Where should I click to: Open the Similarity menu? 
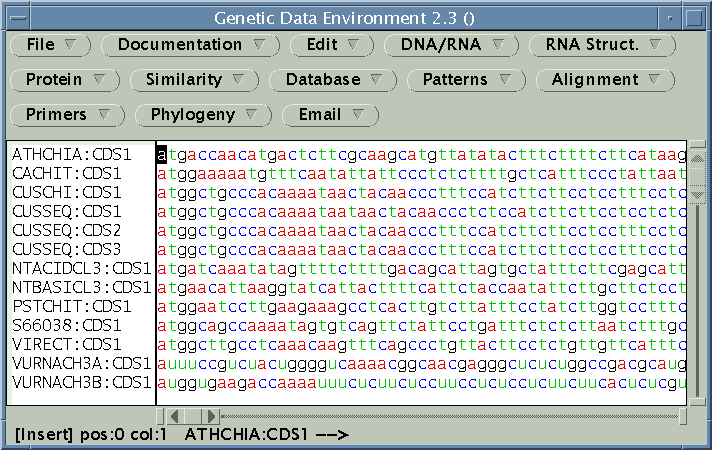click(x=194, y=80)
